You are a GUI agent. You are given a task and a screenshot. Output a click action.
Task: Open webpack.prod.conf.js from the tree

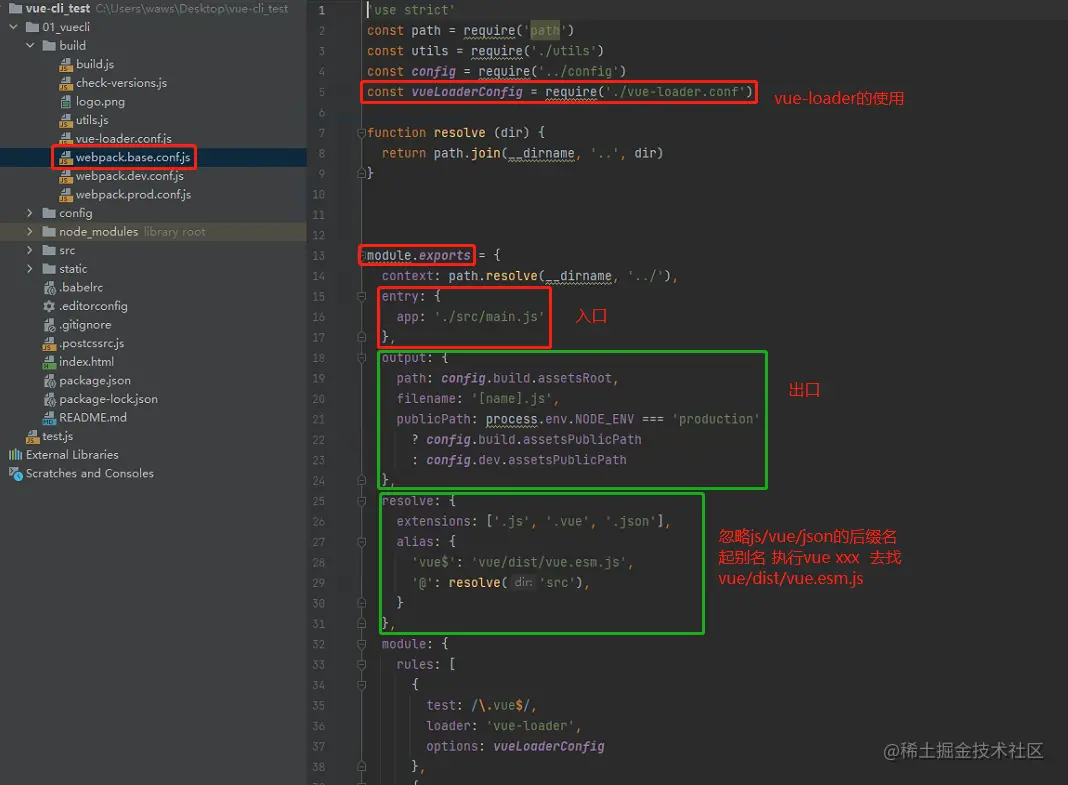pos(133,195)
